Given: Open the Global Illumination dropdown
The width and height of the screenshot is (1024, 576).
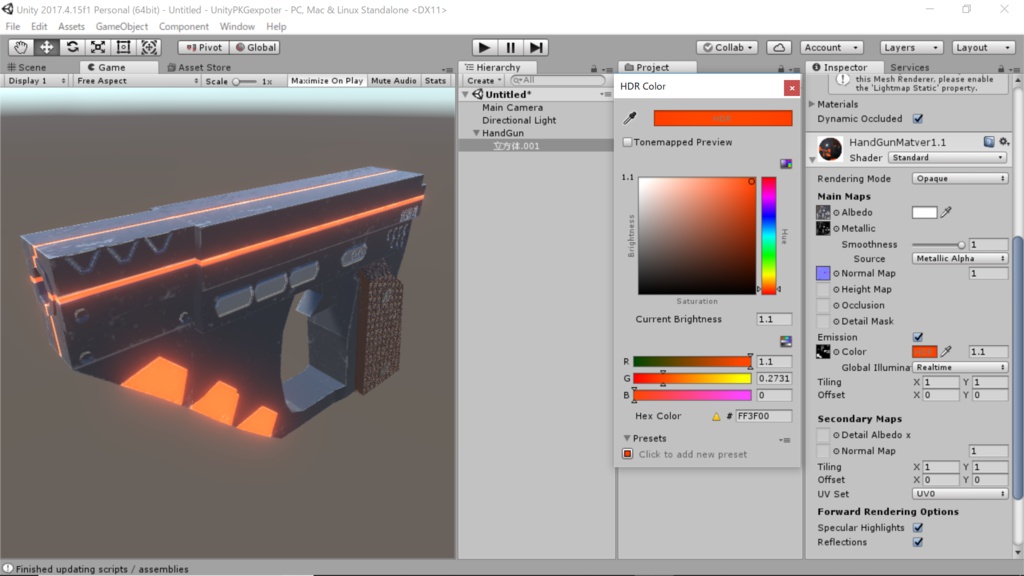Looking at the screenshot, I should pos(959,367).
